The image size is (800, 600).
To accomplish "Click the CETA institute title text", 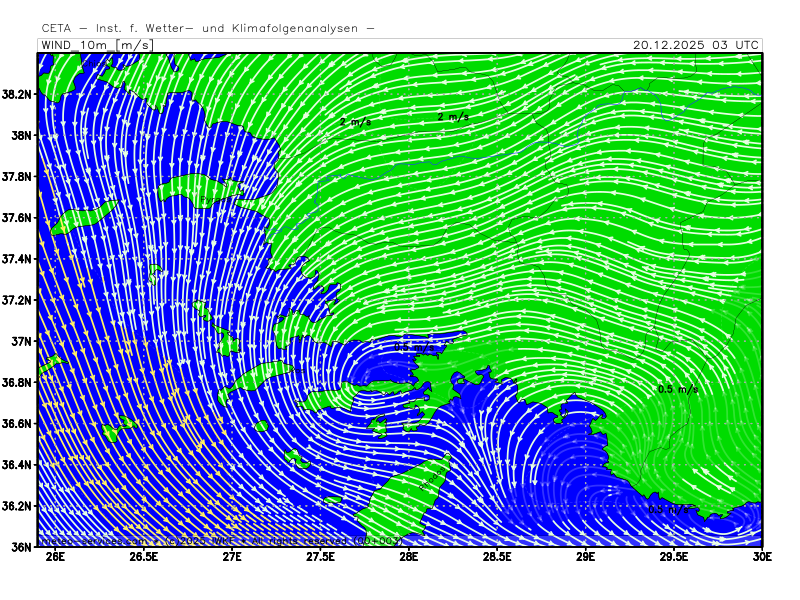I will 208,28.
